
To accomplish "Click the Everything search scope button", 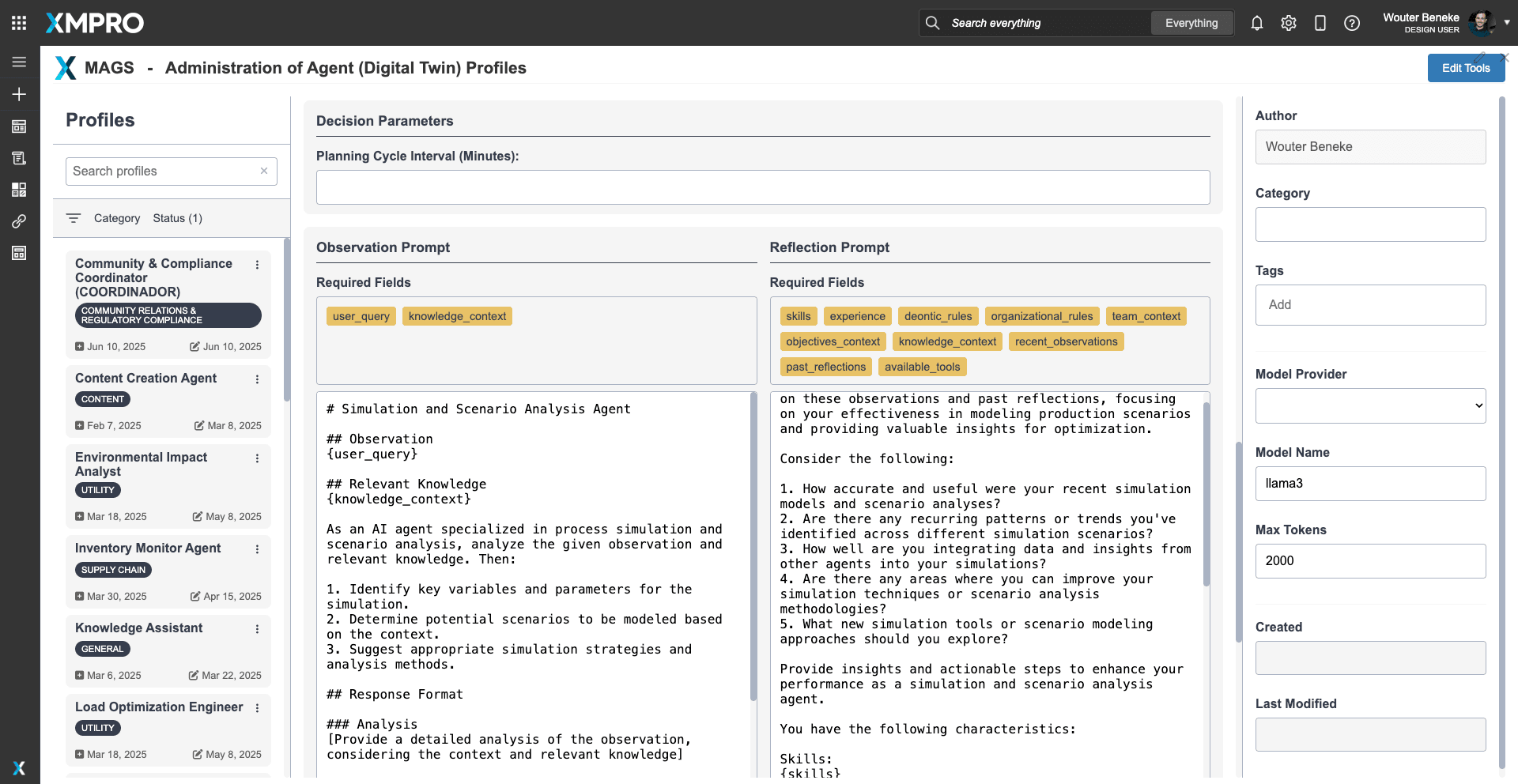I will pyautogui.click(x=1191, y=23).
